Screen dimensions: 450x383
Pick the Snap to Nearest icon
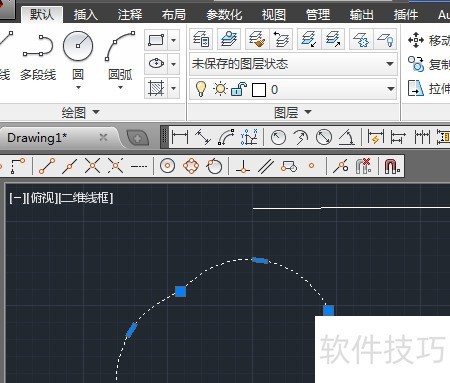(340, 166)
